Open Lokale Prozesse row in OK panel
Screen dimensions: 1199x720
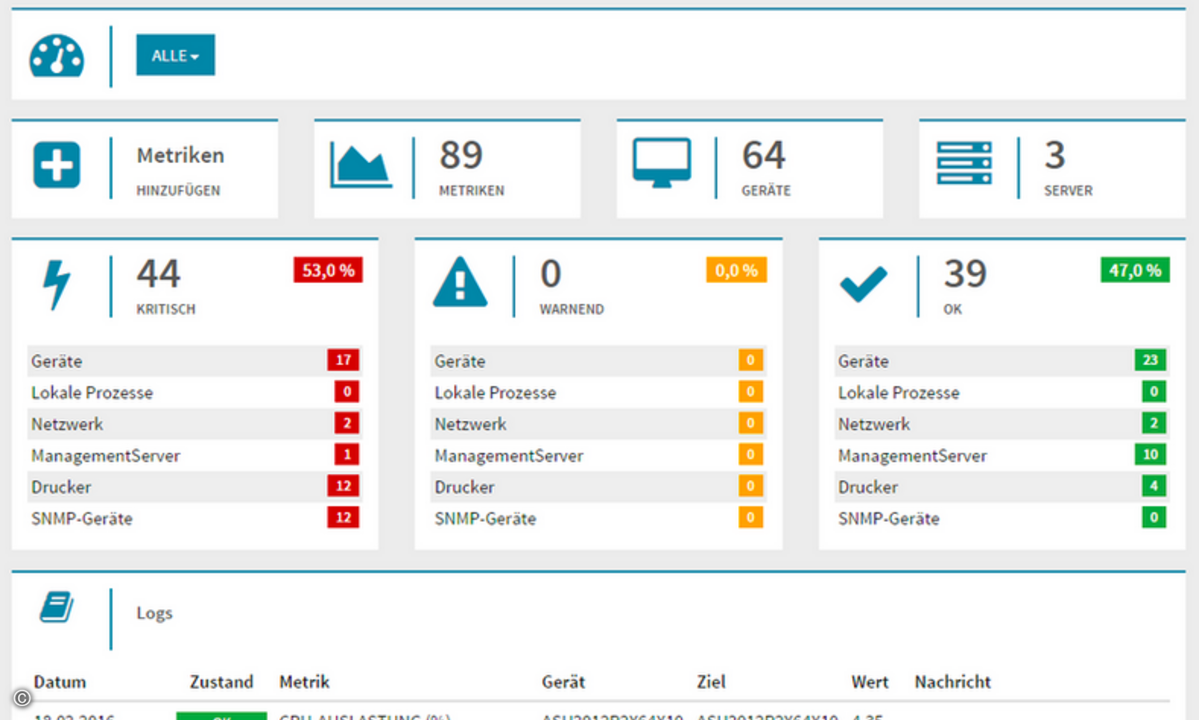tap(1002, 392)
